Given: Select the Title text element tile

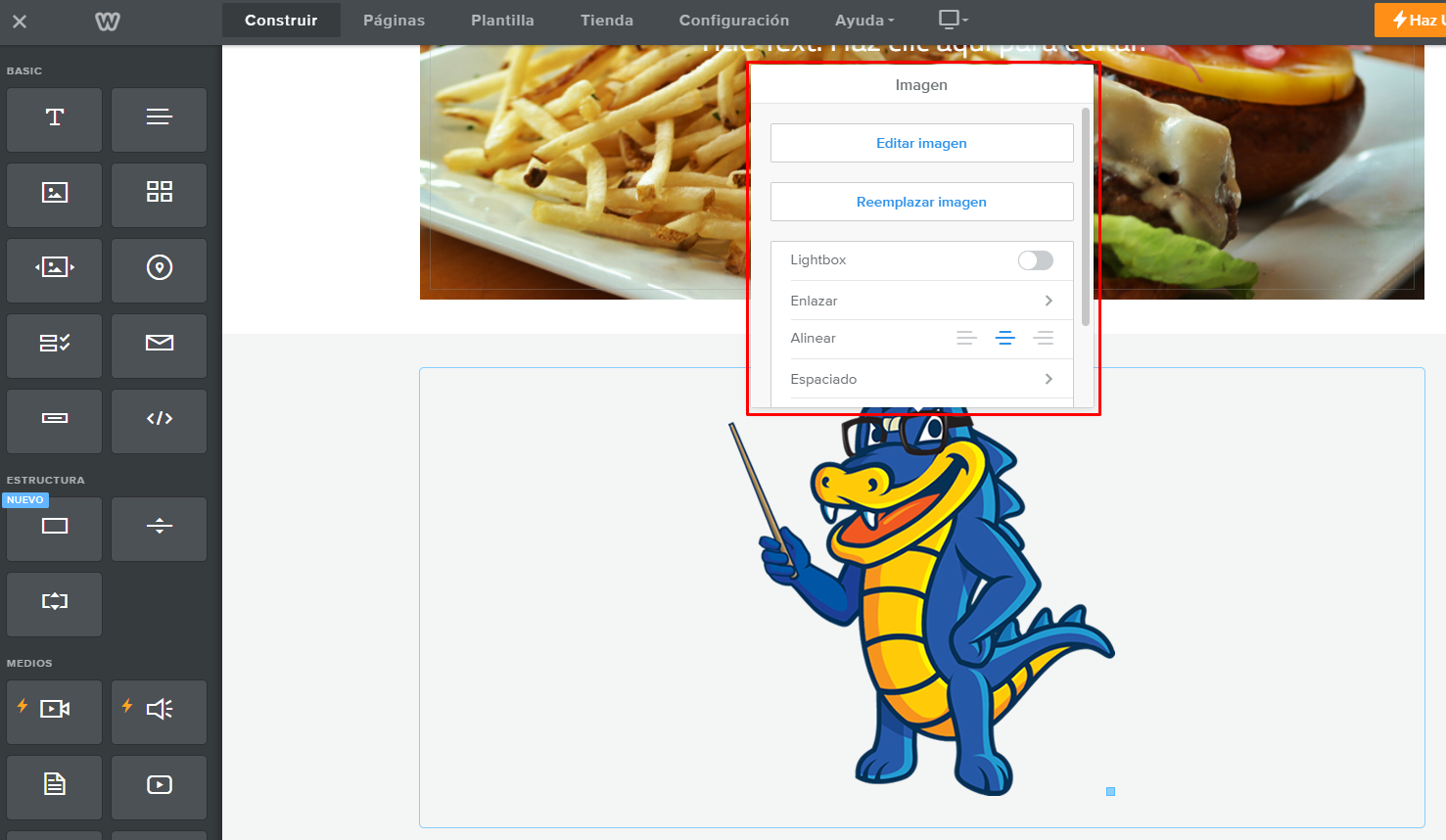Looking at the screenshot, I should pyautogui.click(x=55, y=119).
